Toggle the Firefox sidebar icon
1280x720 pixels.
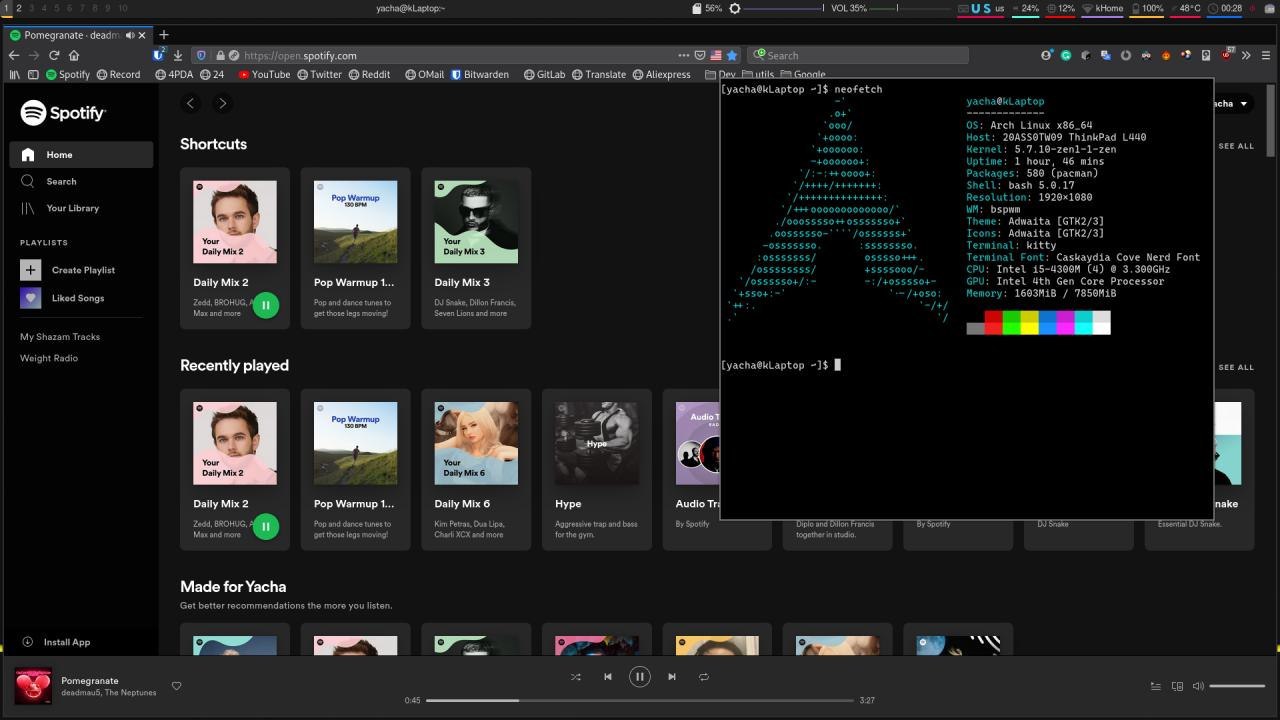click(x=33, y=74)
